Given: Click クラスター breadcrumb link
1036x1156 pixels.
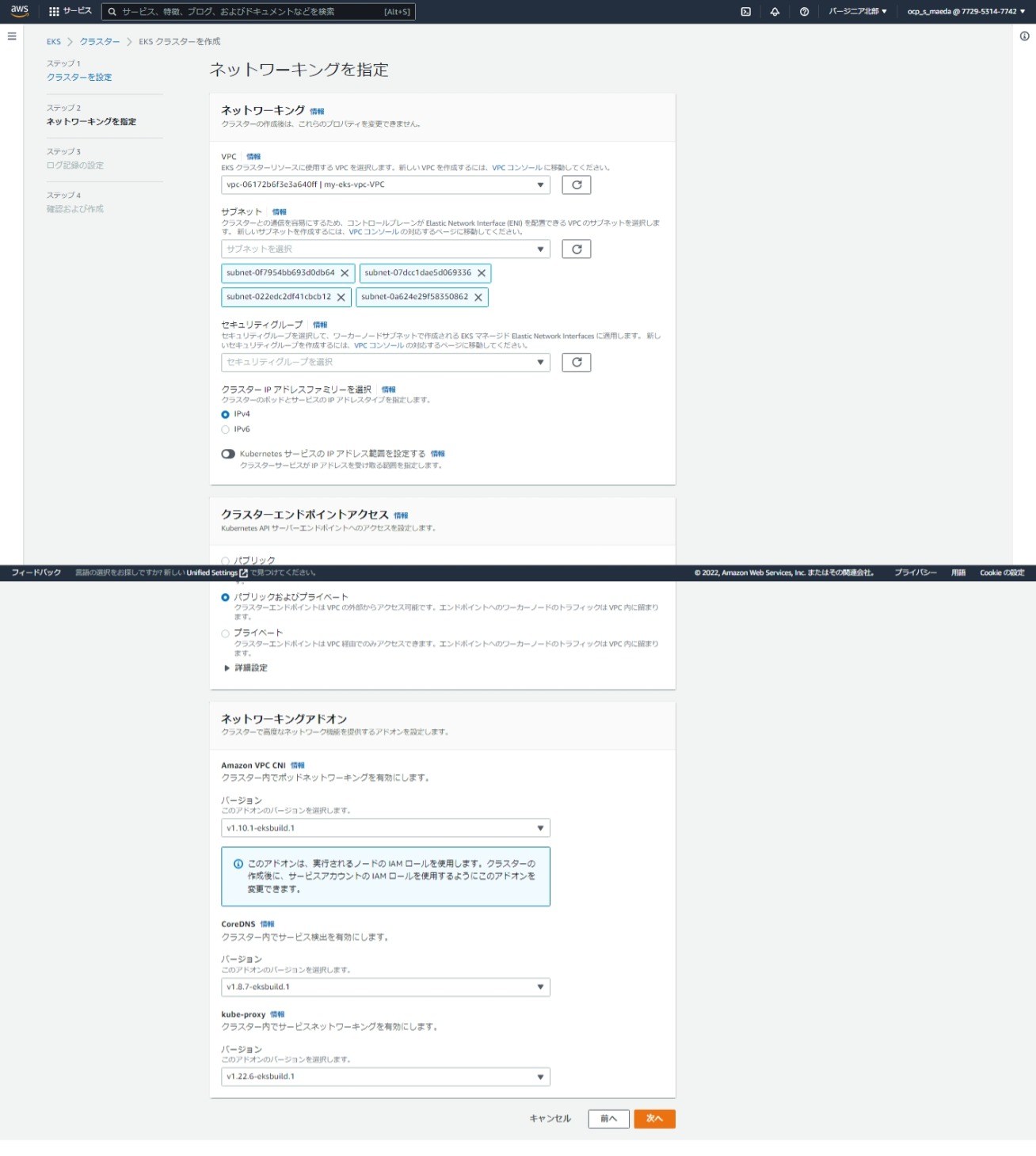Looking at the screenshot, I should click(x=100, y=42).
